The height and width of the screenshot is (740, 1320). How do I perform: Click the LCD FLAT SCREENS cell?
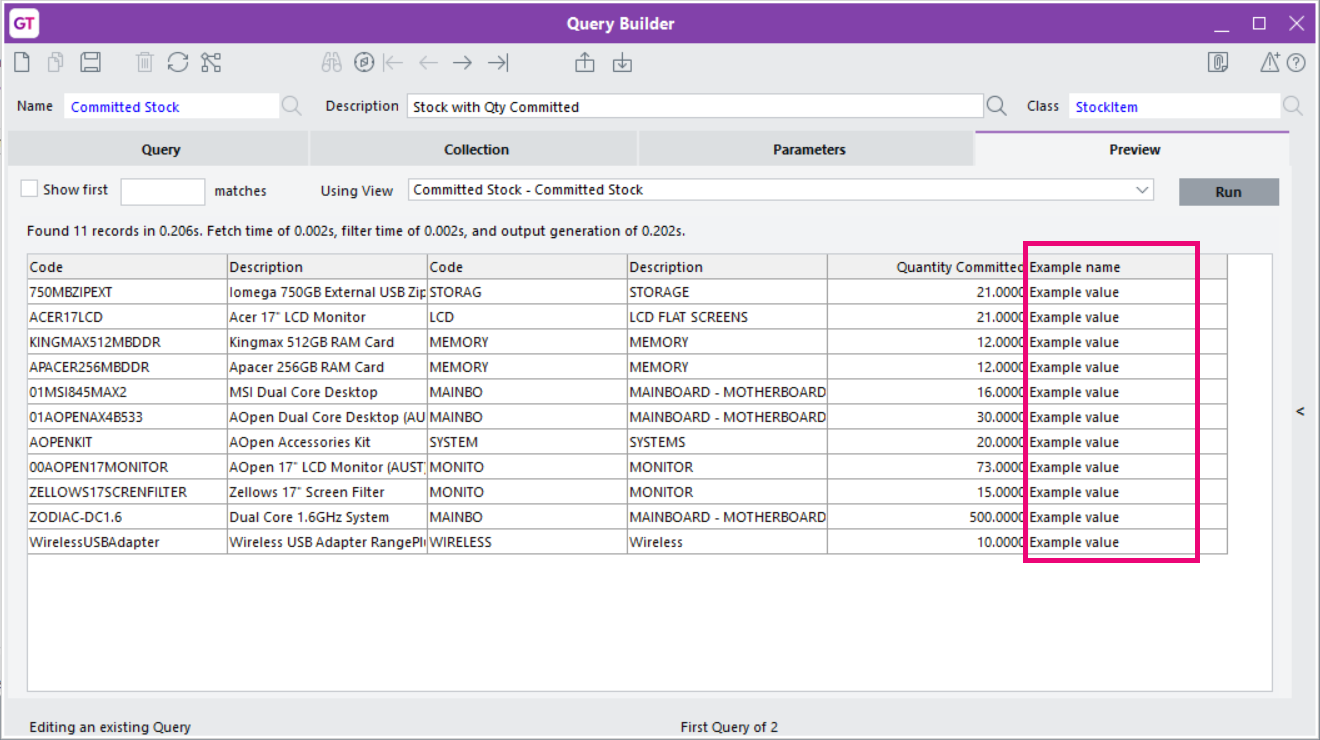[727, 317]
